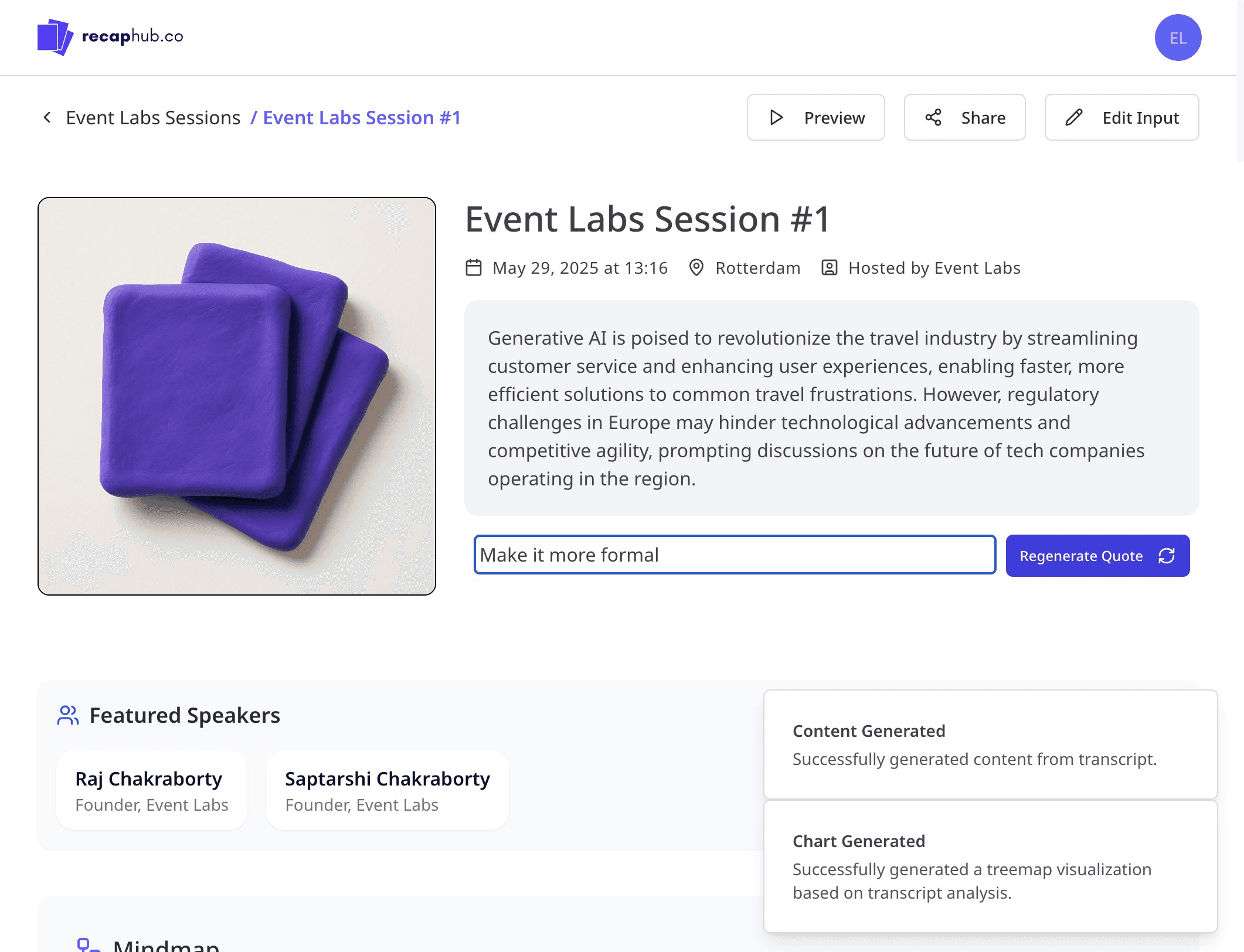Go to Event Labs Sessions breadcrumb

pos(153,118)
